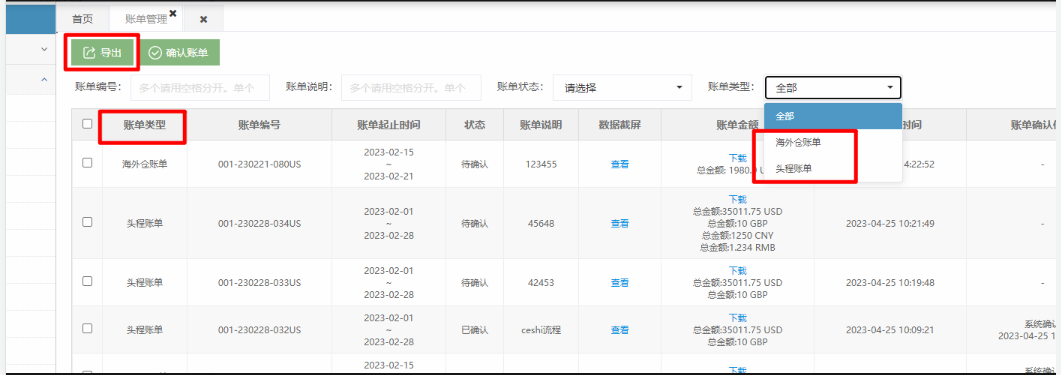Select 头程账单 in the dropdown list

click(833, 168)
